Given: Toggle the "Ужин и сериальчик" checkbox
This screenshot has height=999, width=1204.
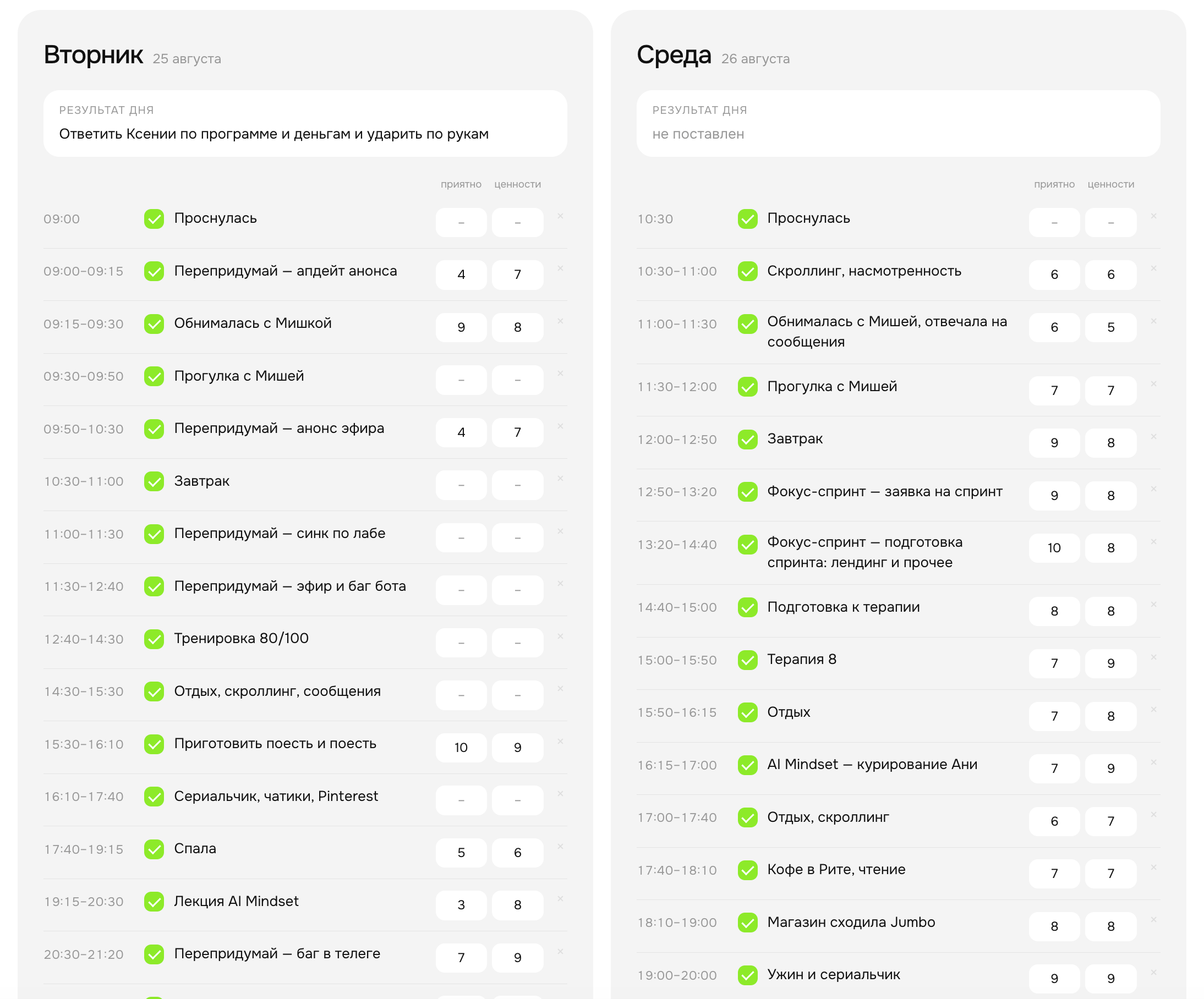Looking at the screenshot, I should click(747, 975).
